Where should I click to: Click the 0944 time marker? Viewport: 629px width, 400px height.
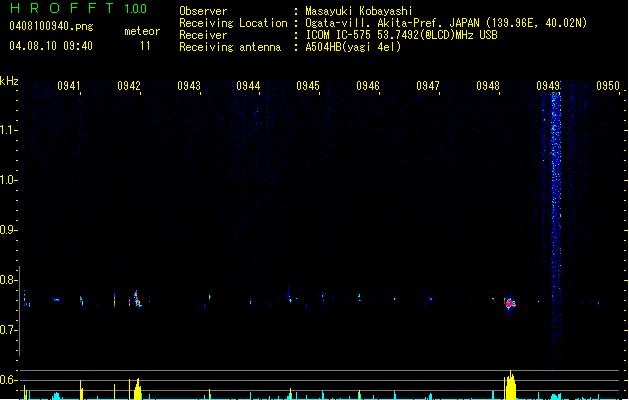248,85
